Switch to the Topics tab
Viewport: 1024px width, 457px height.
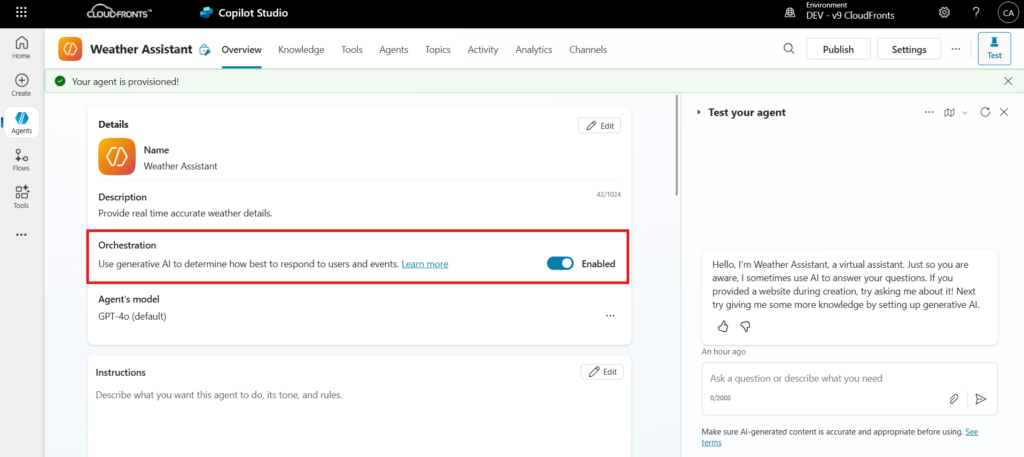(x=438, y=50)
